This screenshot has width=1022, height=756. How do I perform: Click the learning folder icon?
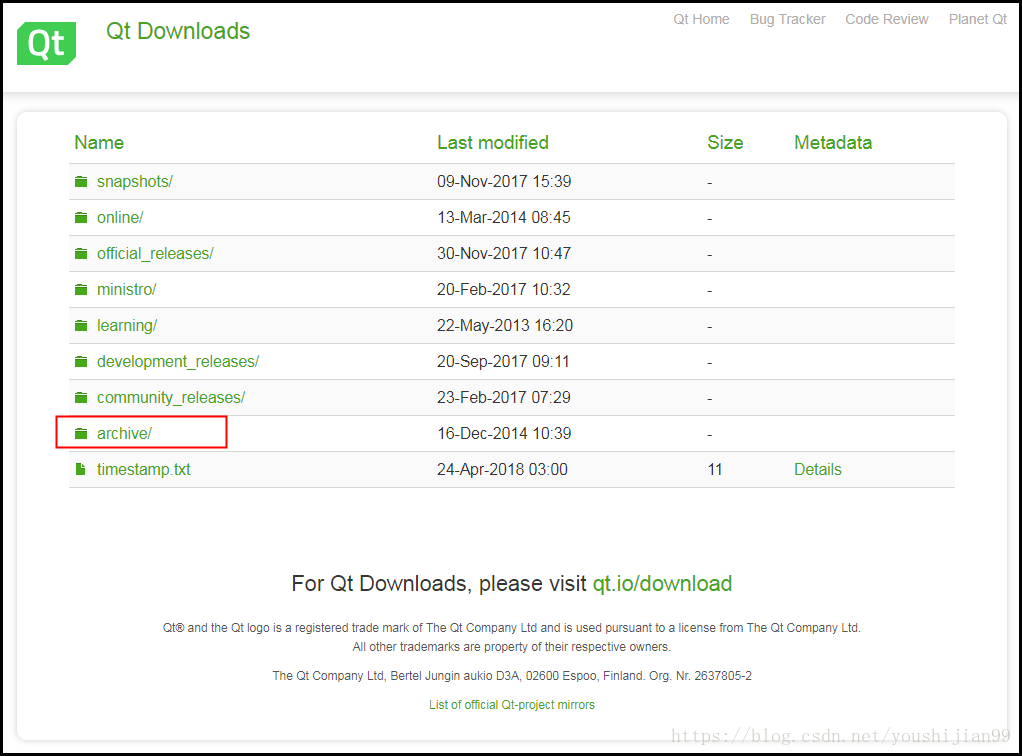coord(81,325)
